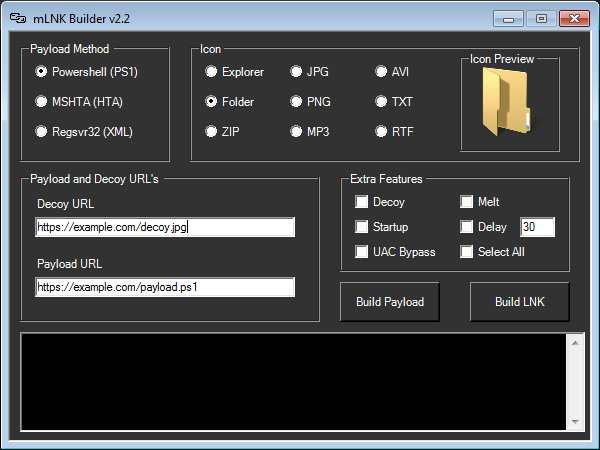Click the folder icon in Icon Preview

tap(509, 105)
